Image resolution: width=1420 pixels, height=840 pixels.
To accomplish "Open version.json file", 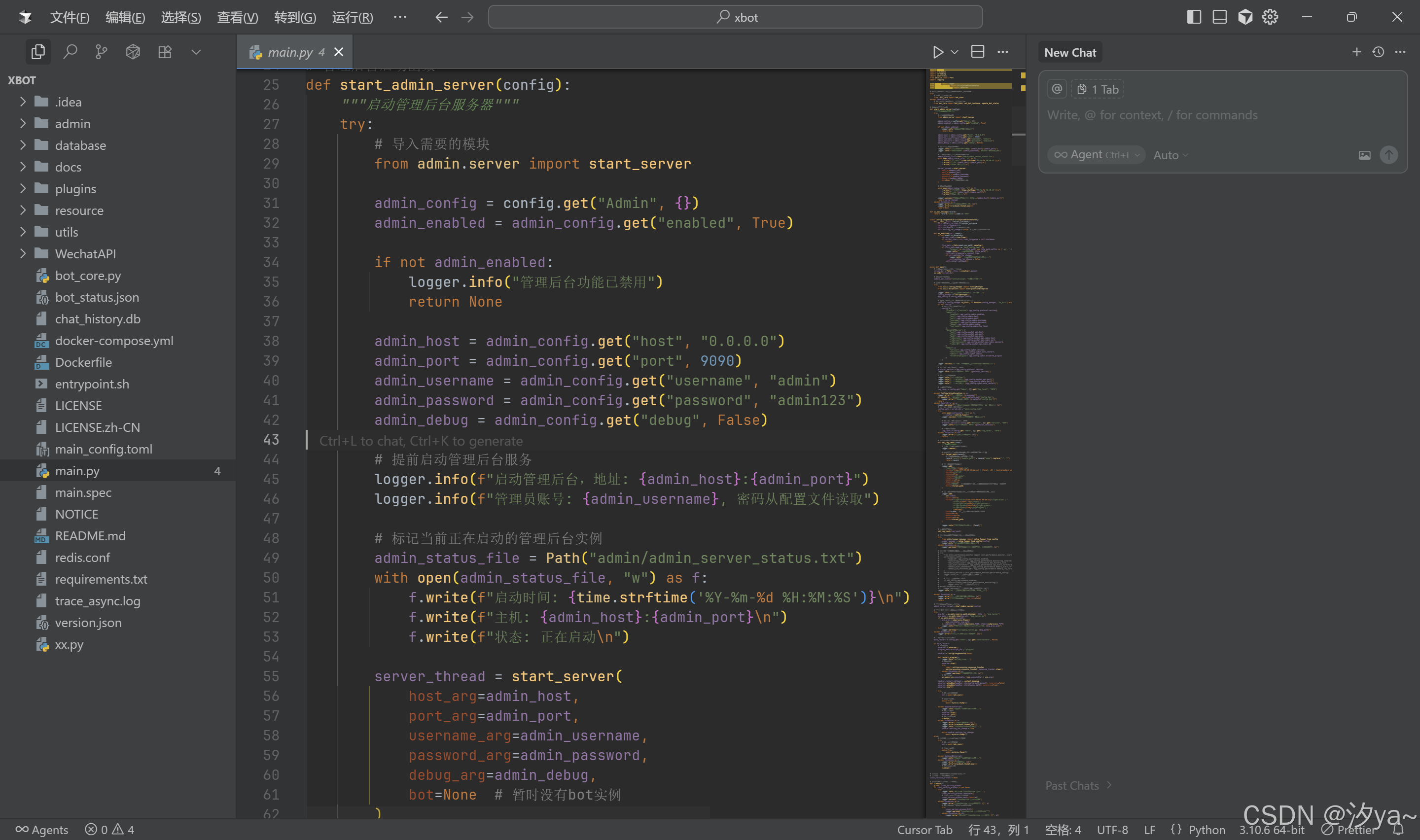I will pos(118,623).
